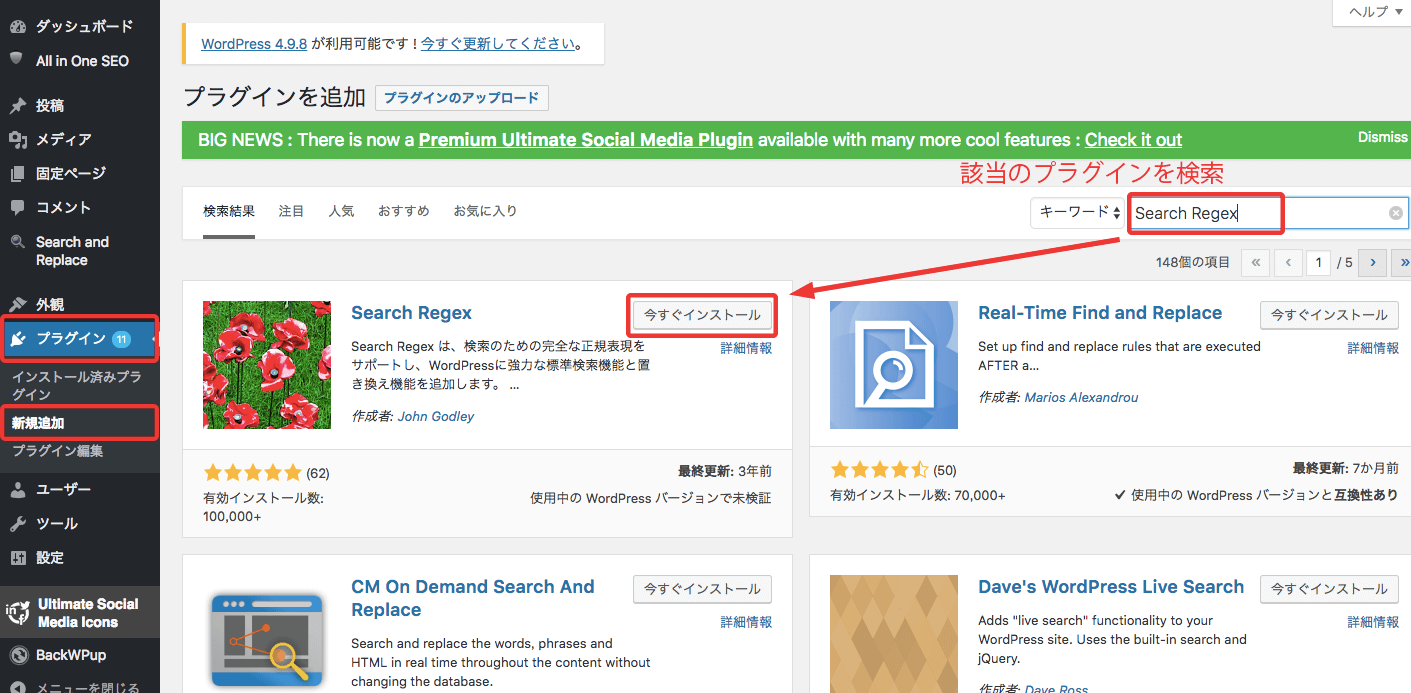
Task: Click the Dashboard gauge icon in sidebar
Action: tap(17, 26)
